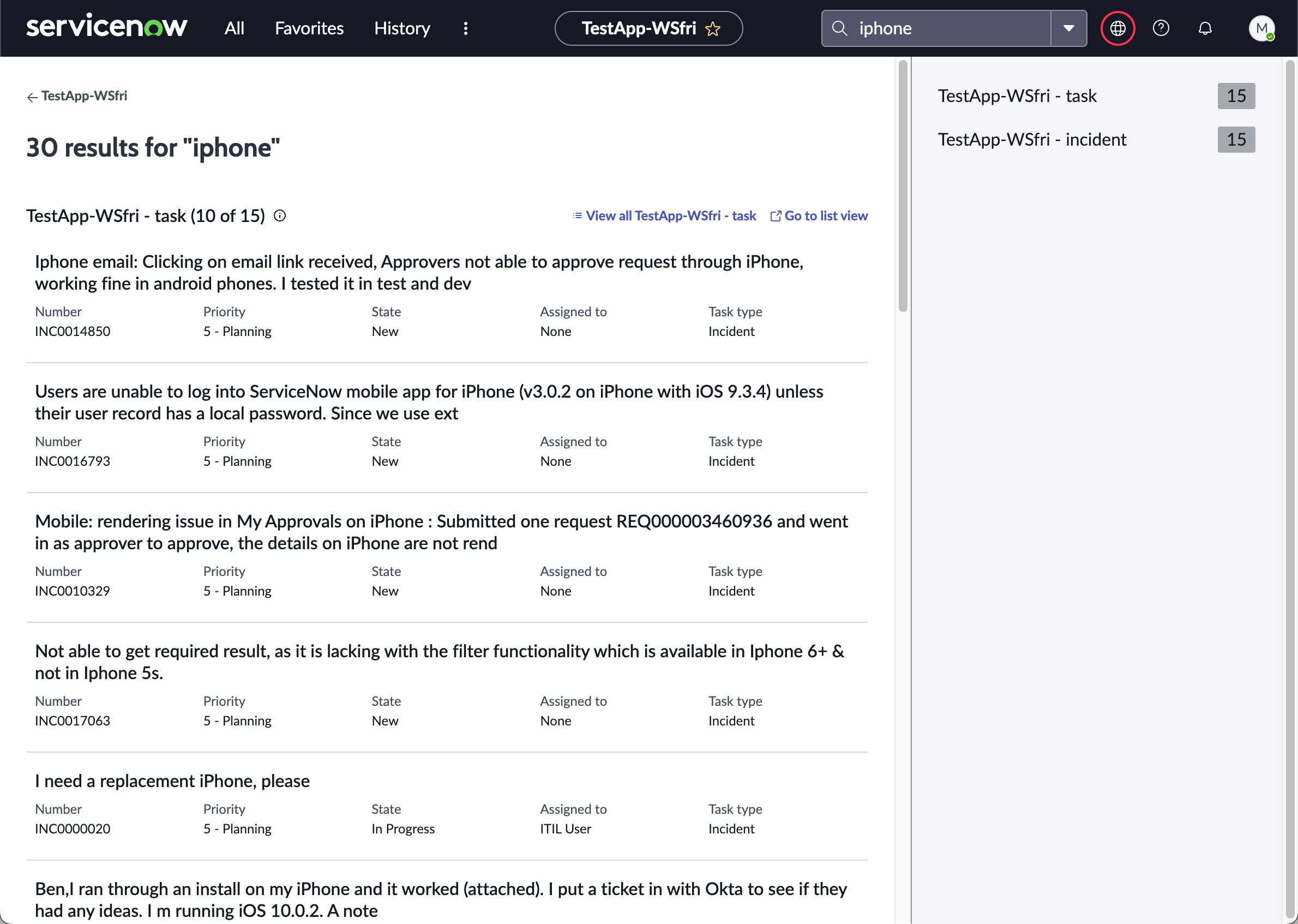Click the 30 results for "iphone" heading
The width and height of the screenshot is (1298, 924).
pos(153,147)
